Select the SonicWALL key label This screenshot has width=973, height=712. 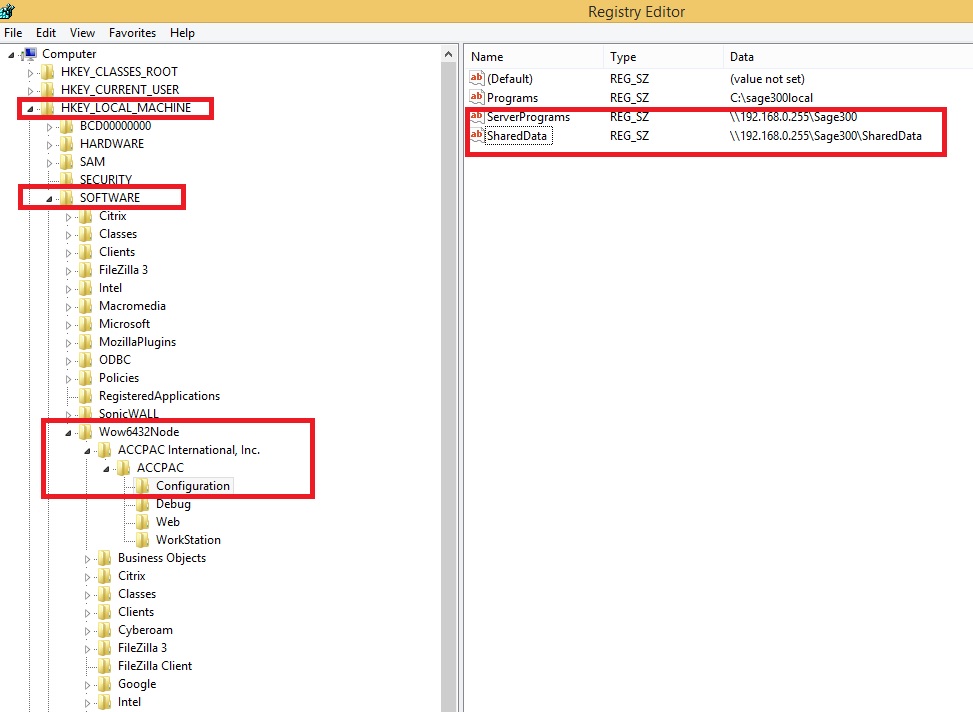coord(128,414)
